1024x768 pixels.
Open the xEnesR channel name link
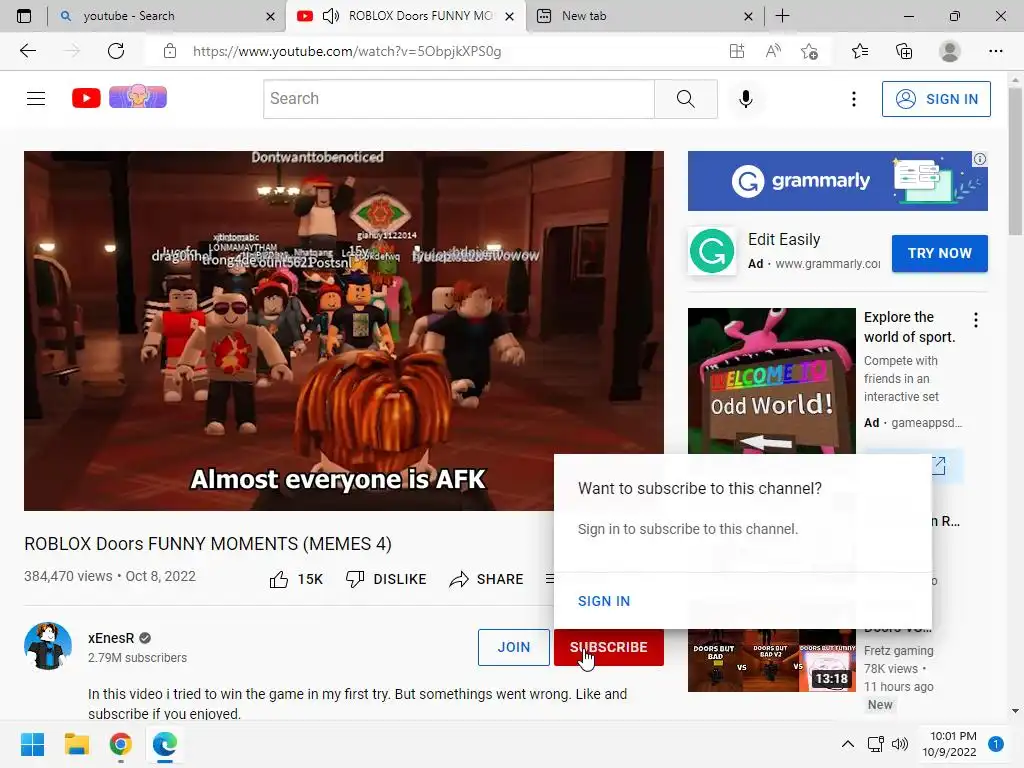click(x=111, y=638)
